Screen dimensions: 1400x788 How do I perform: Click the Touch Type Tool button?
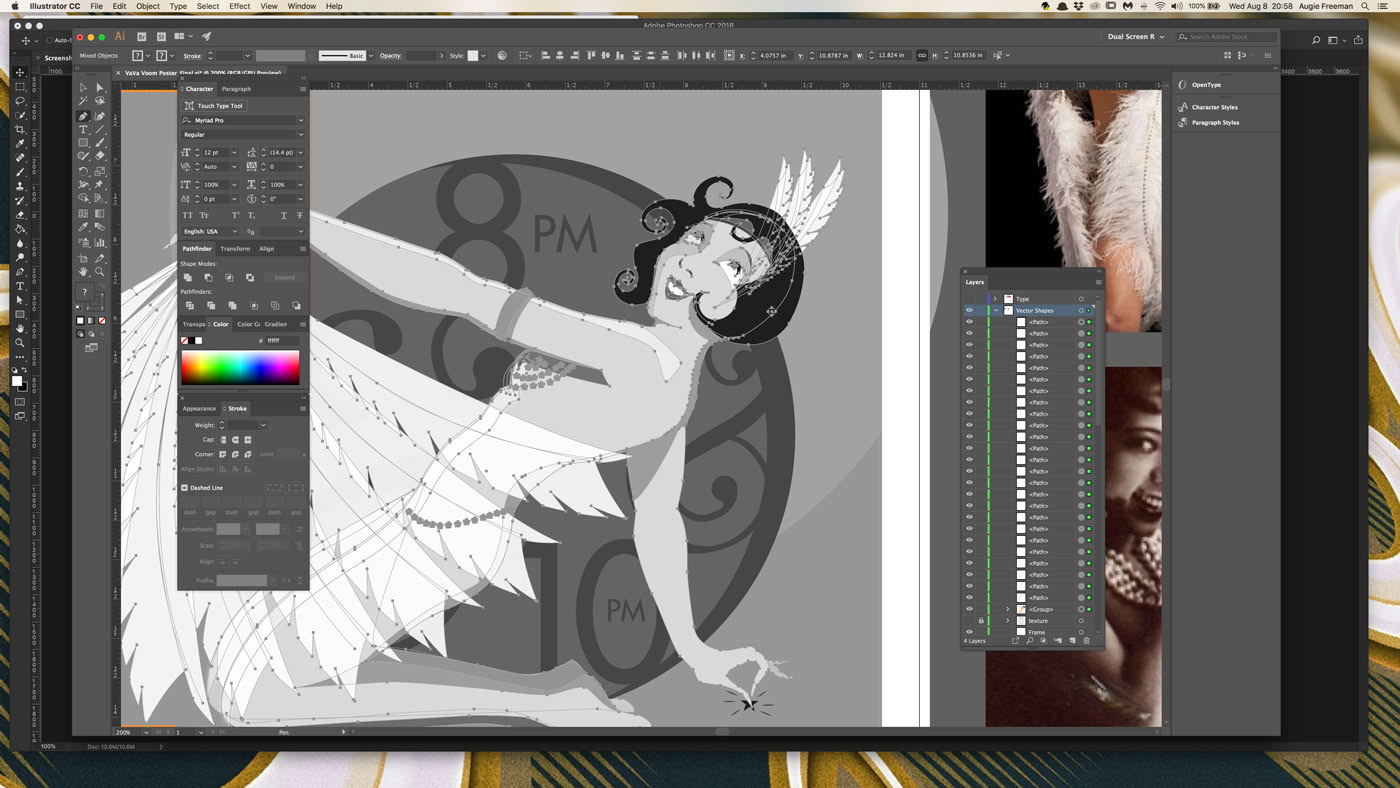coord(214,106)
